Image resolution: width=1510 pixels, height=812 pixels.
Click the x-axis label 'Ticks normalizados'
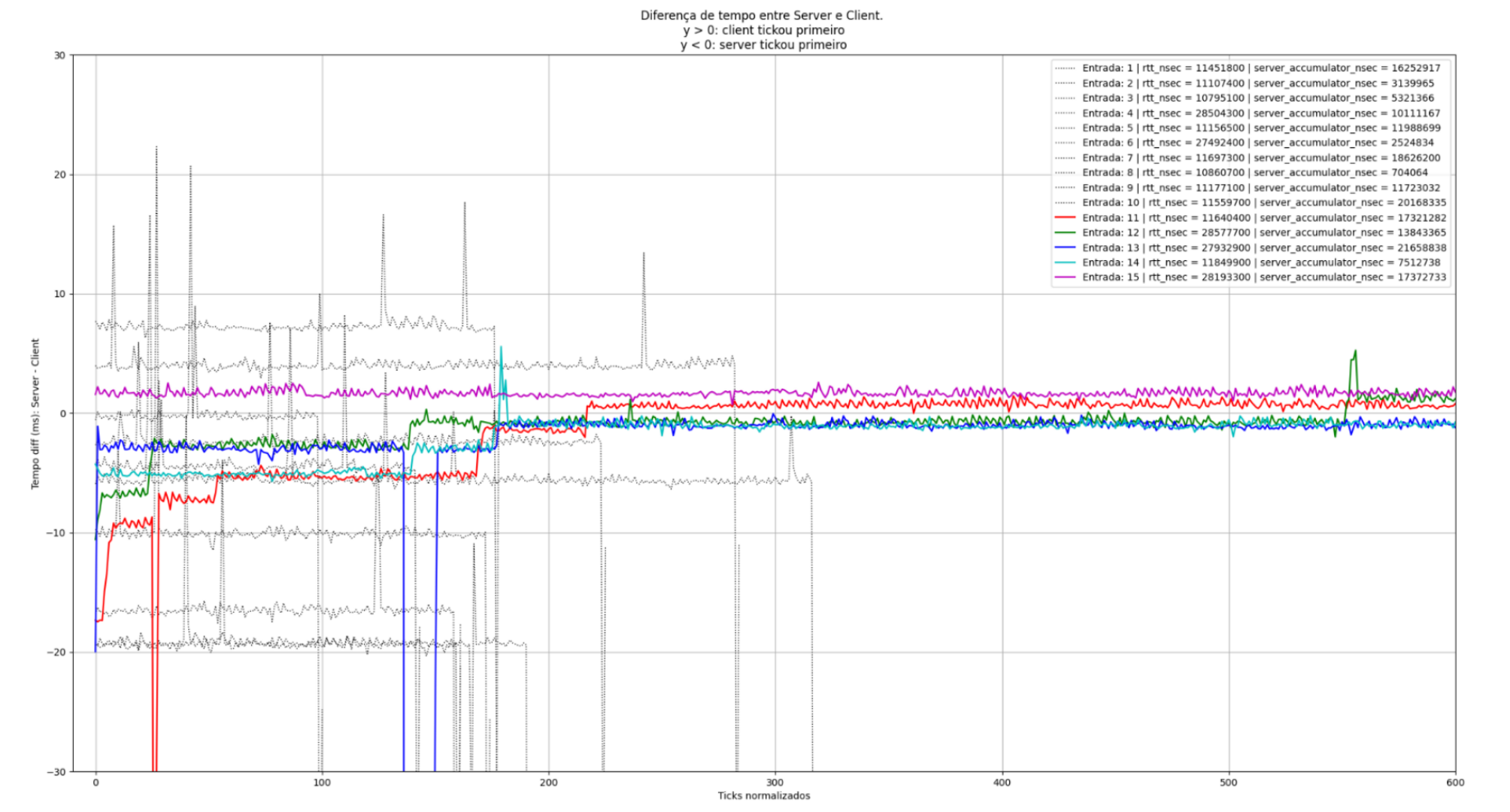[763, 795]
